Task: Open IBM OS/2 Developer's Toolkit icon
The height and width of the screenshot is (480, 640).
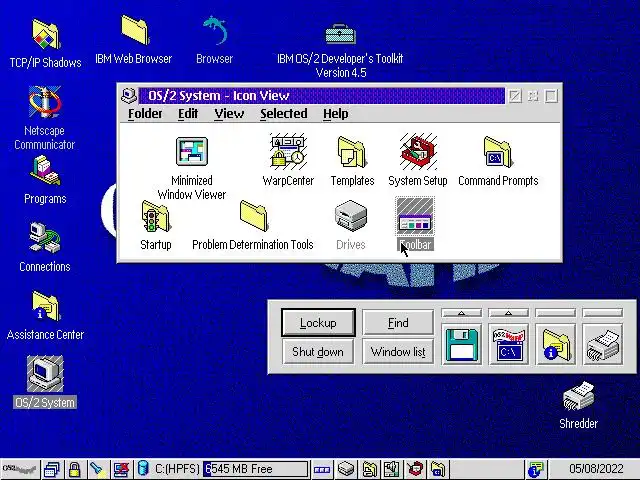Action: (340, 34)
